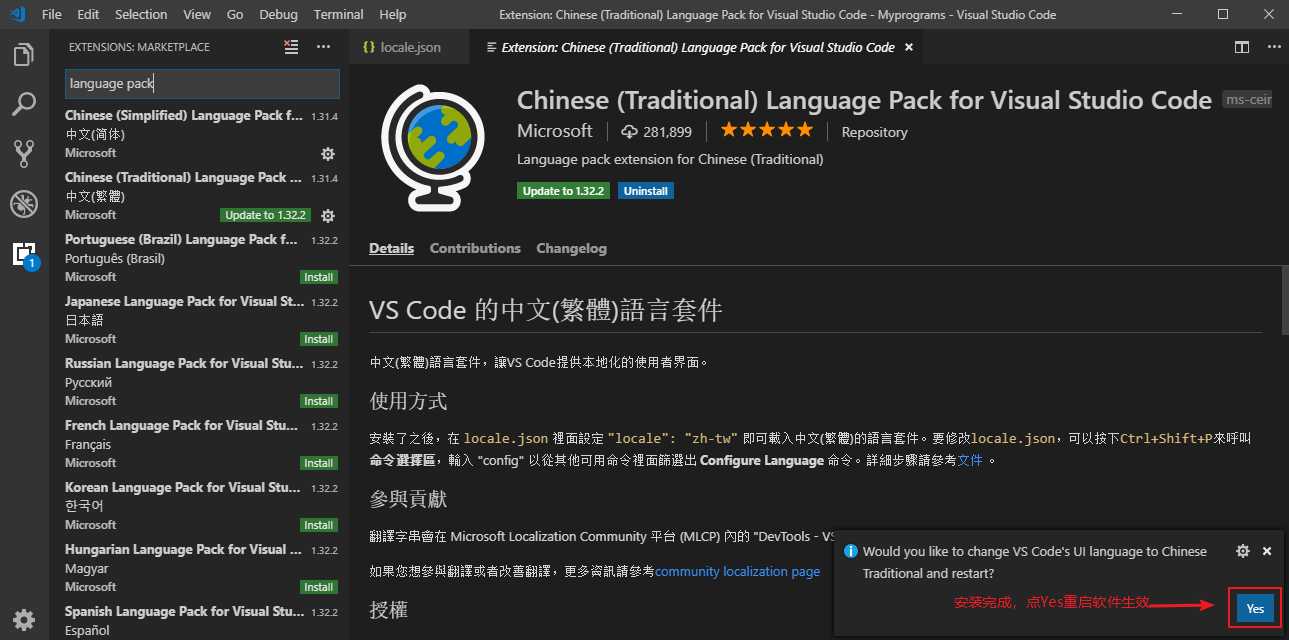This screenshot has width=1289, height=640.
Task: Open Extensions more actions ellipsis
Action: tap(323, 46)
